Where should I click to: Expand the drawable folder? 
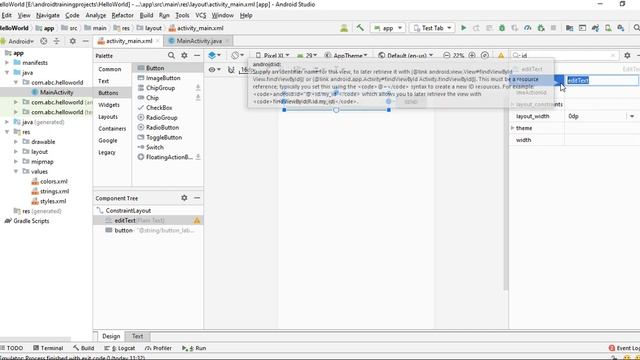coord(16,142)
